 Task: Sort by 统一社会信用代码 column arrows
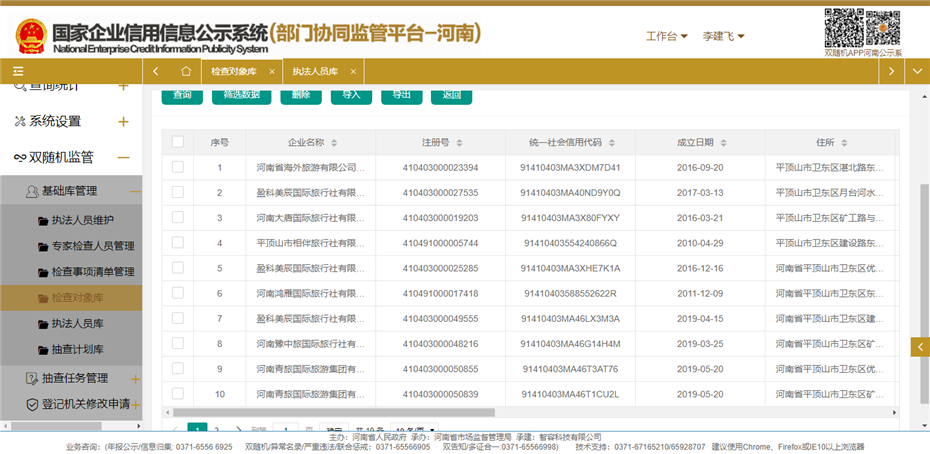tap(611, 143)
